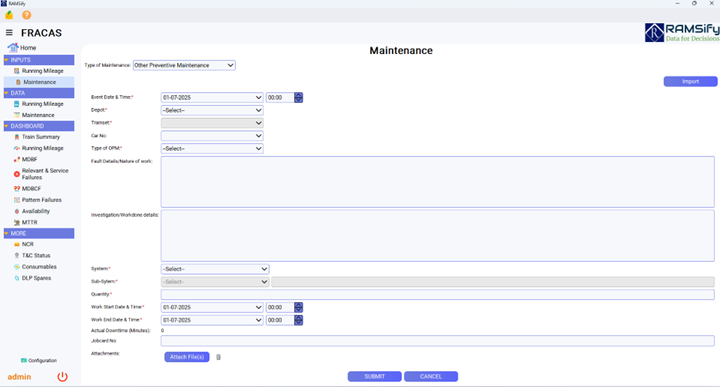
Task: Open the Trainset dropdown
Action: click(x=212, y=123)
